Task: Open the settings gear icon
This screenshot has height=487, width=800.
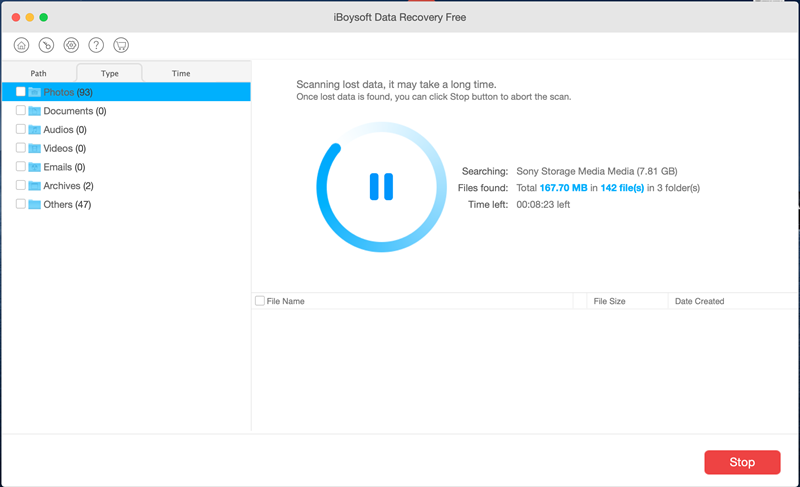Action: pyautogui.click(x=71, y=45)
